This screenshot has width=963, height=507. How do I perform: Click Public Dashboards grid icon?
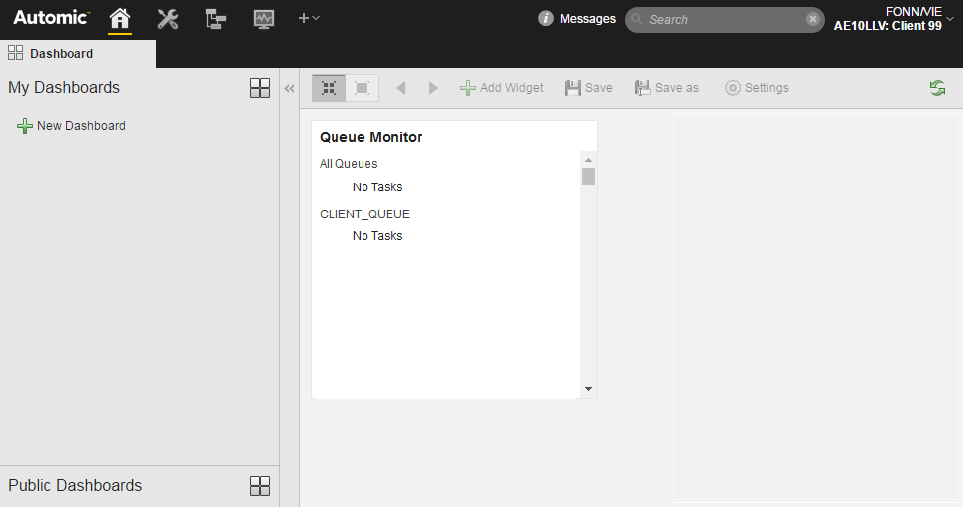pyautogui.click(x=260, y=486)
